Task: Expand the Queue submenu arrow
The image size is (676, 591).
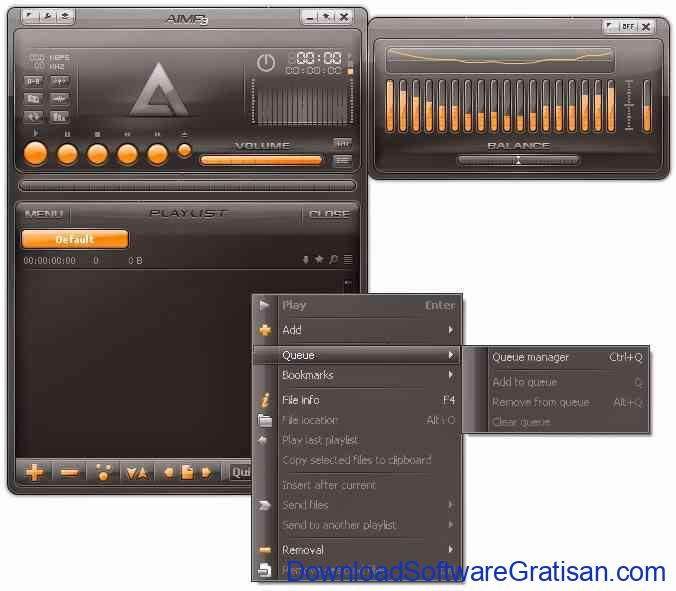Action: (x=451, y=355)
